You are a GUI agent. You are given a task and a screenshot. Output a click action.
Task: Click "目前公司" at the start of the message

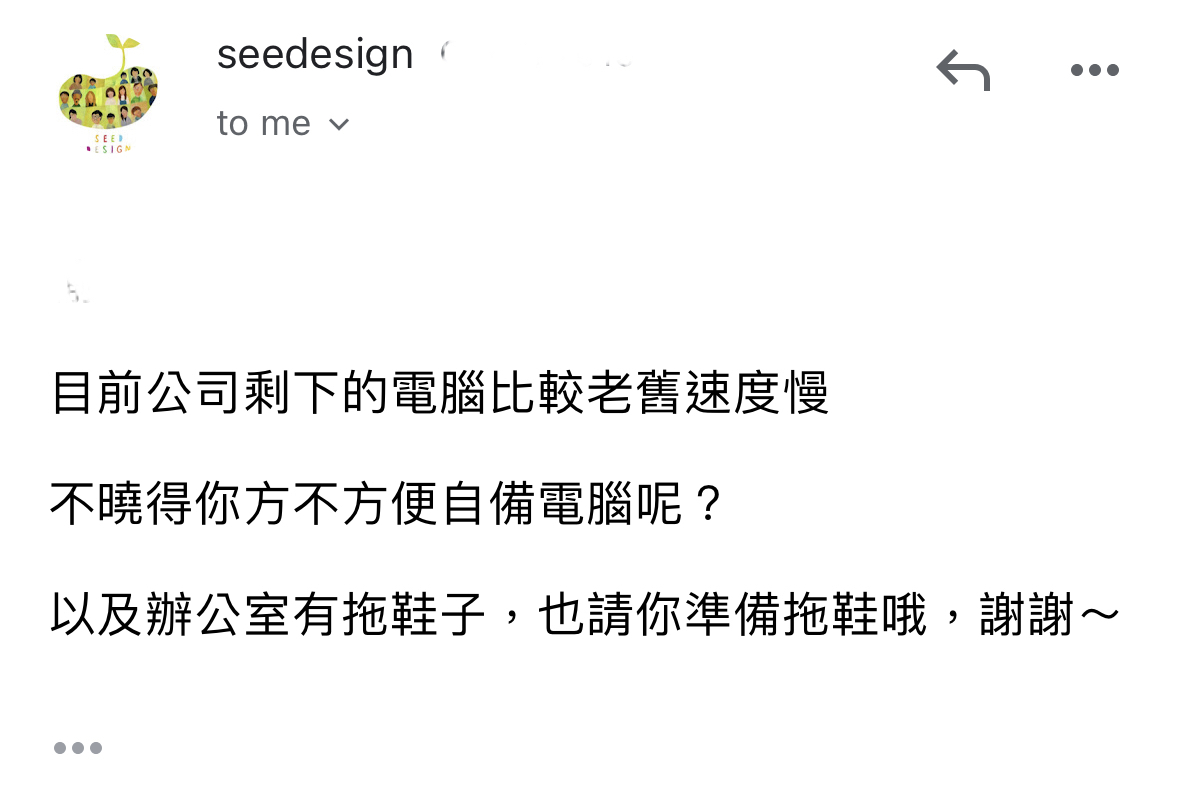[146, 395]
